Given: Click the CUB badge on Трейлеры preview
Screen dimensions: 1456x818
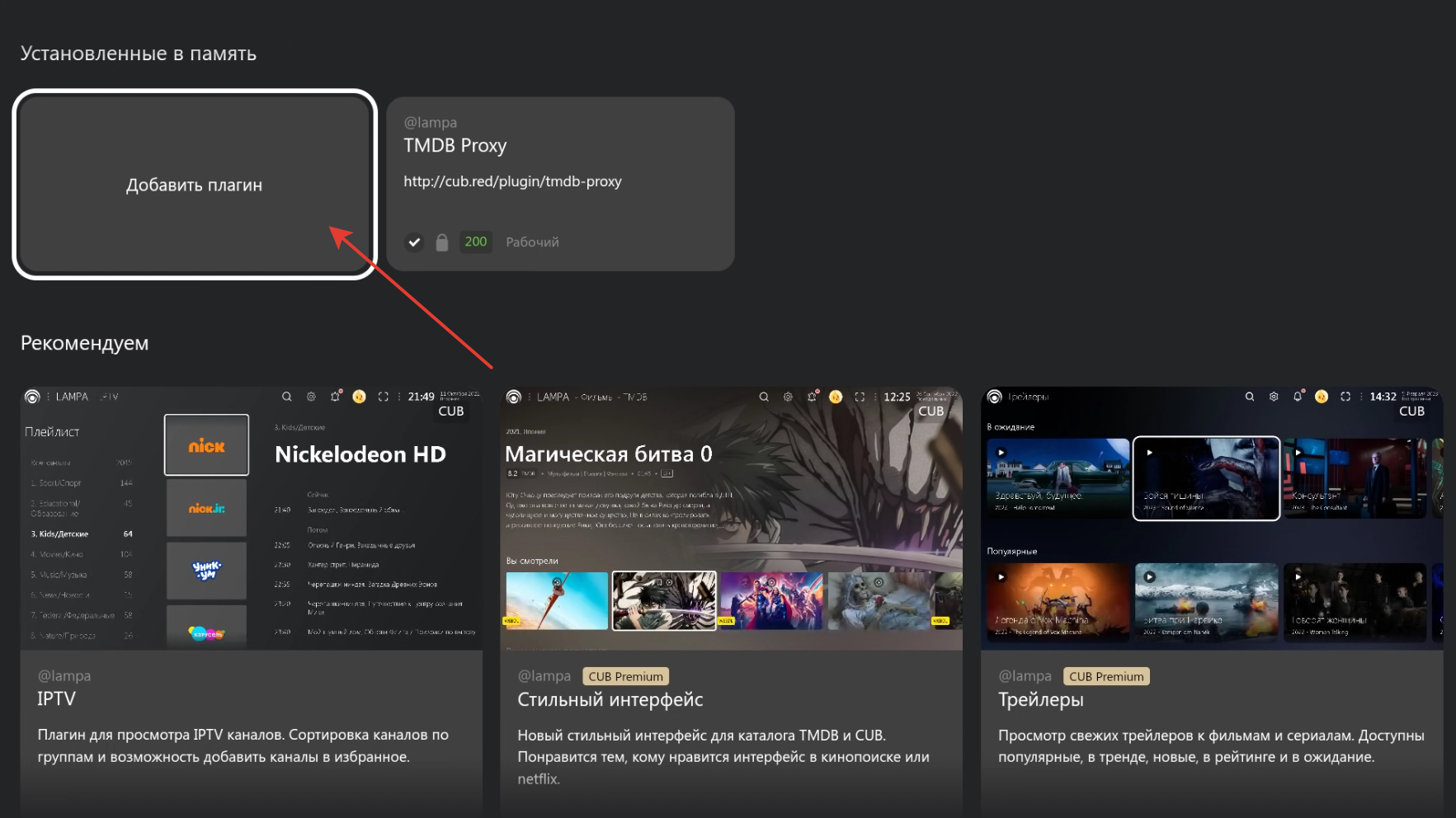Looking at the screenshot, I should click(x=1411, y=411).
